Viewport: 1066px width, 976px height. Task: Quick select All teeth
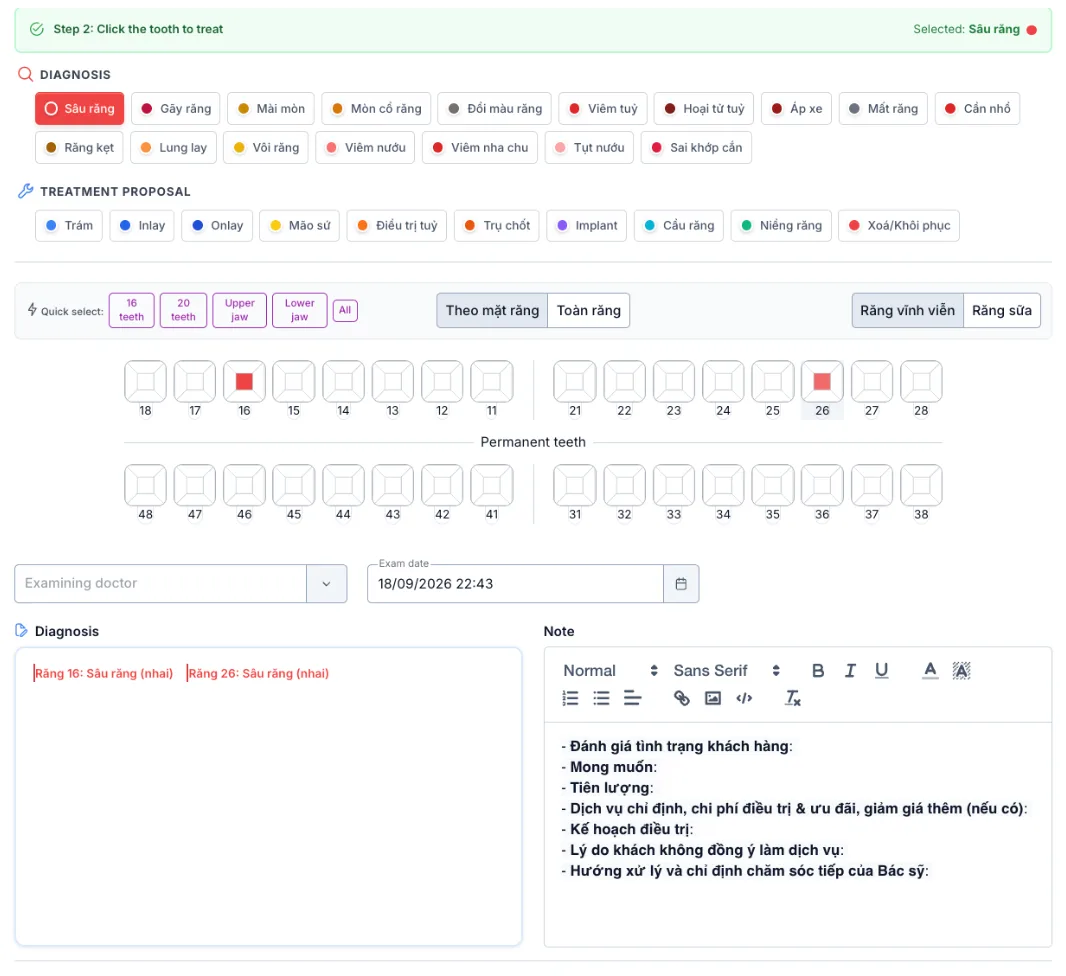tap(345, 311)
